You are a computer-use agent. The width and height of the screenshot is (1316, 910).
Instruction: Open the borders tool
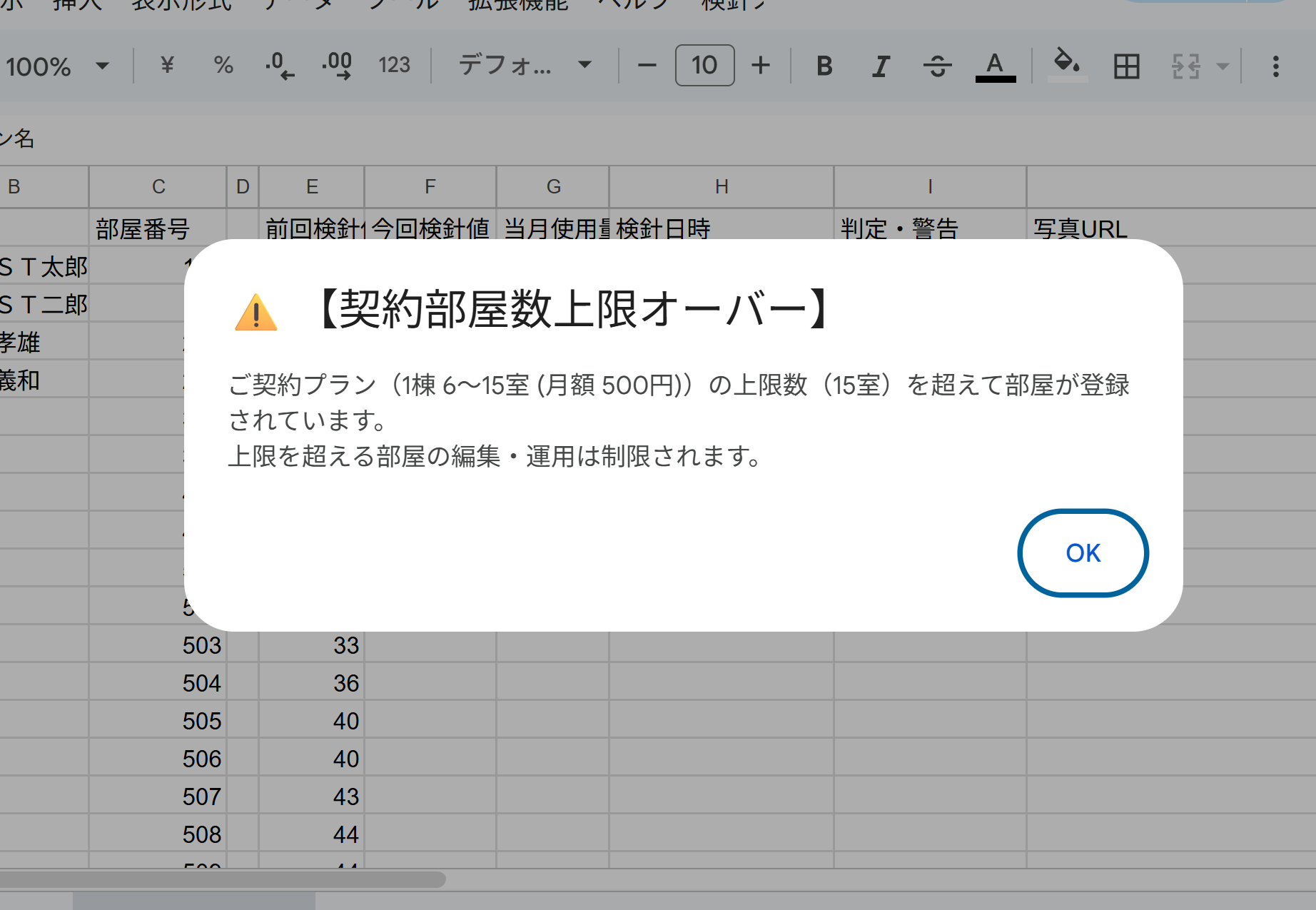[x=1126, y=66]
